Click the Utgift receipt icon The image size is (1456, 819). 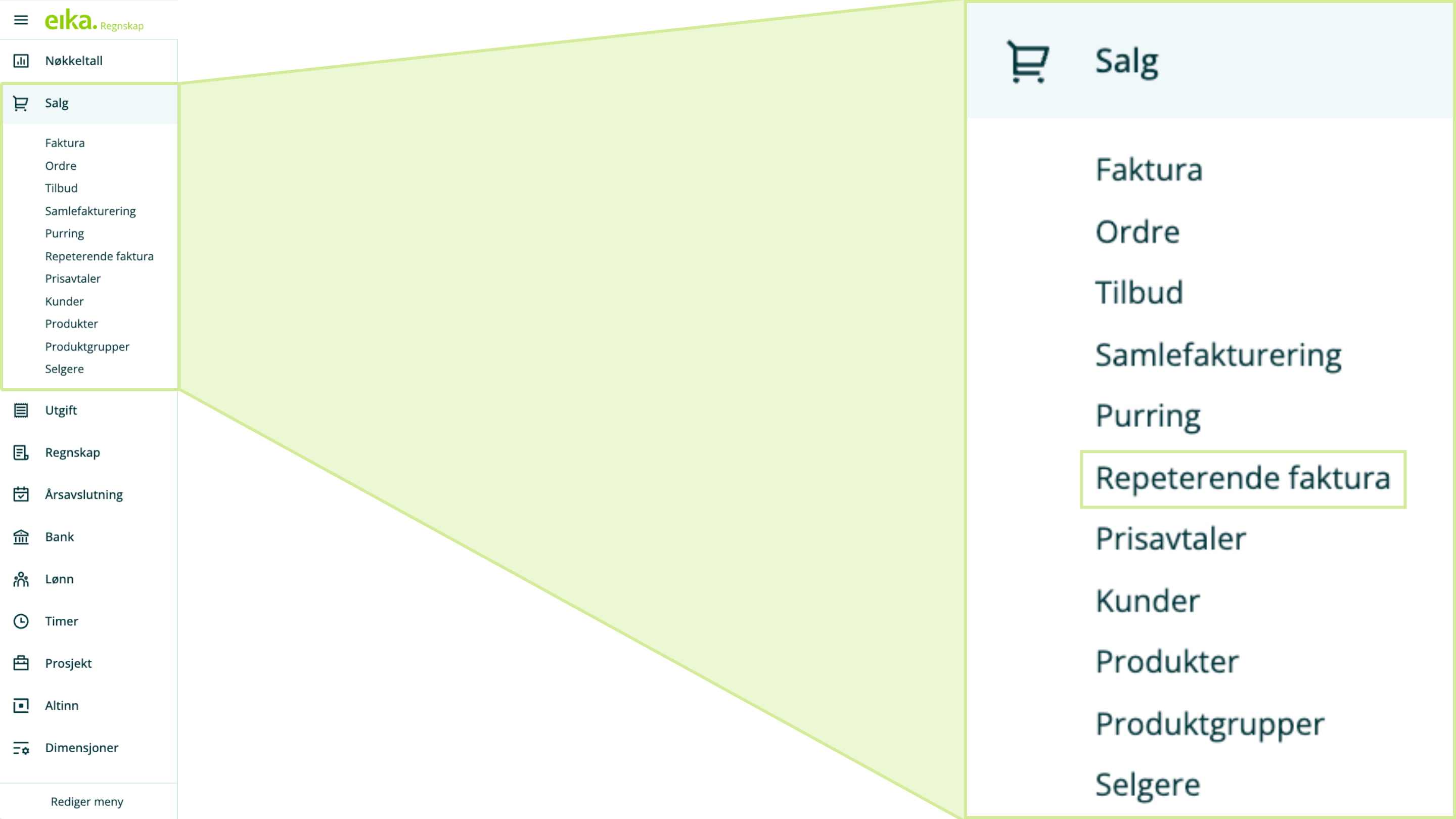tap(21, 411)
